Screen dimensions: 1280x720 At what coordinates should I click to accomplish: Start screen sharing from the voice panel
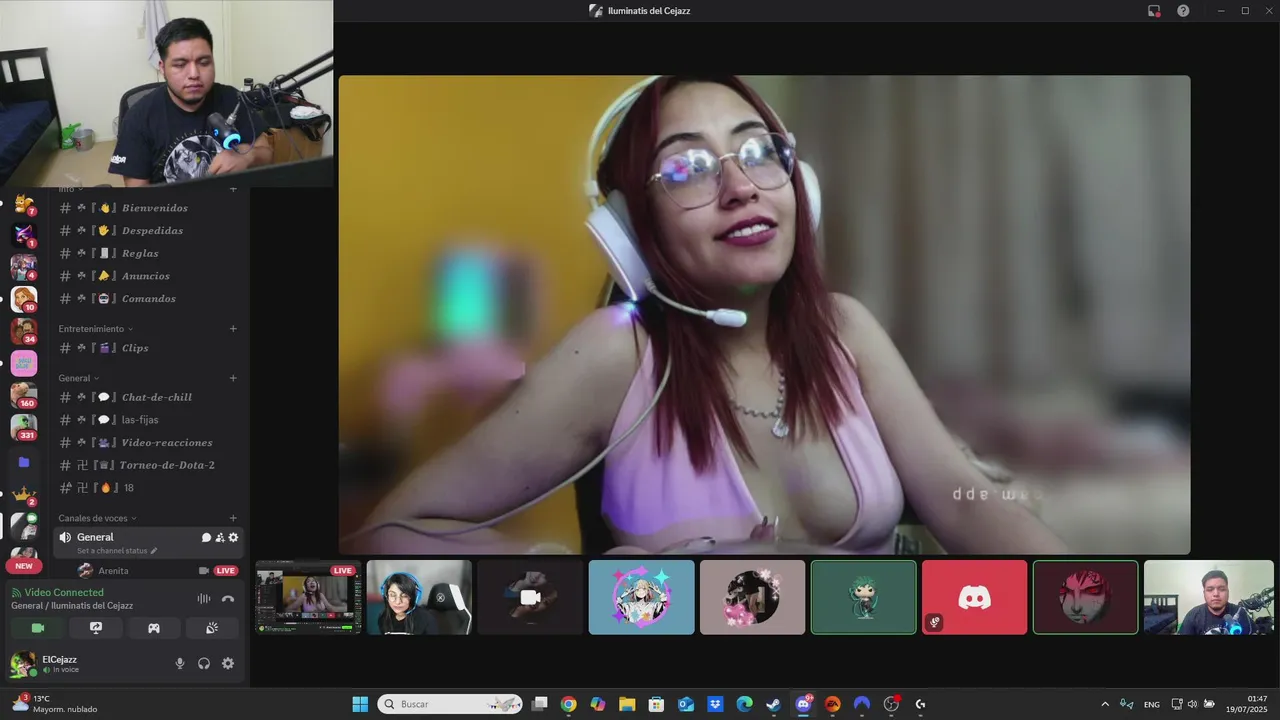coord(96,628)
